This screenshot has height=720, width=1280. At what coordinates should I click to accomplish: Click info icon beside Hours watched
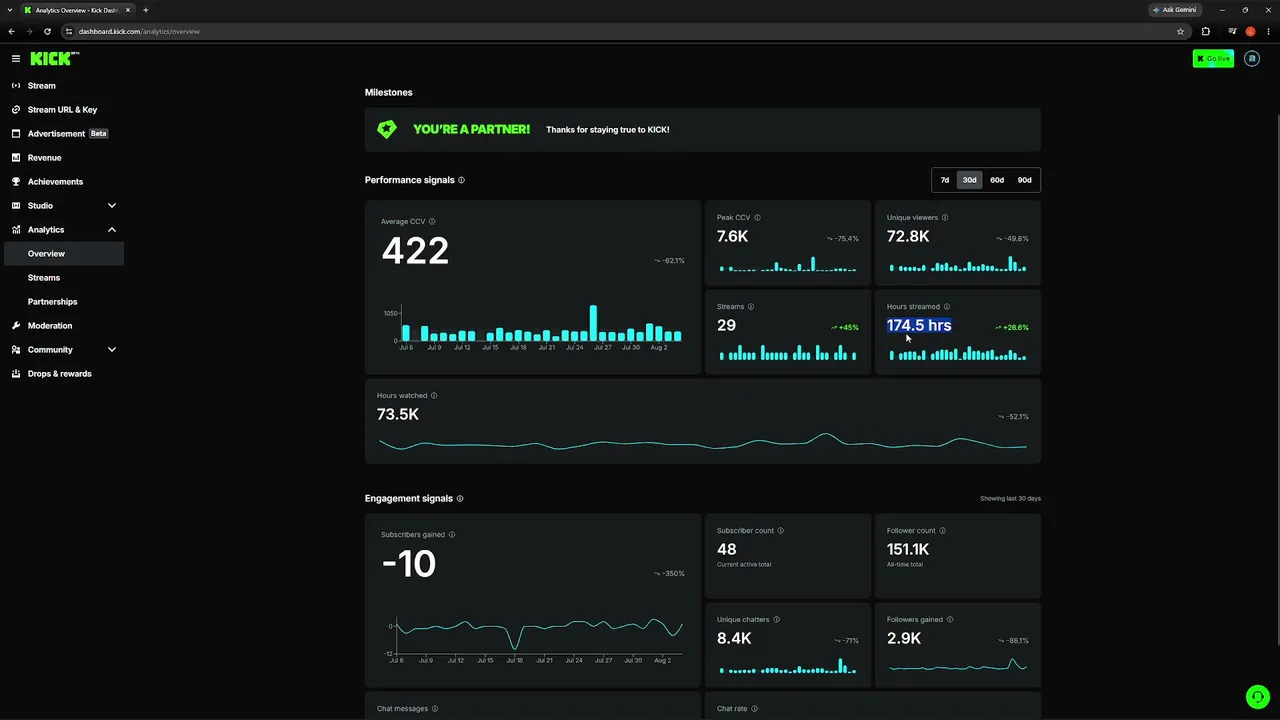click(433, 396)
